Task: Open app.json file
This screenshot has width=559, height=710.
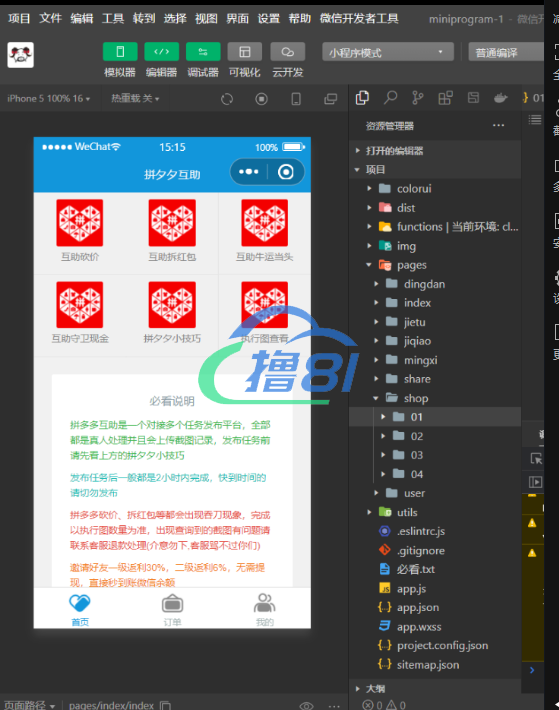Action: pos(435,607)
